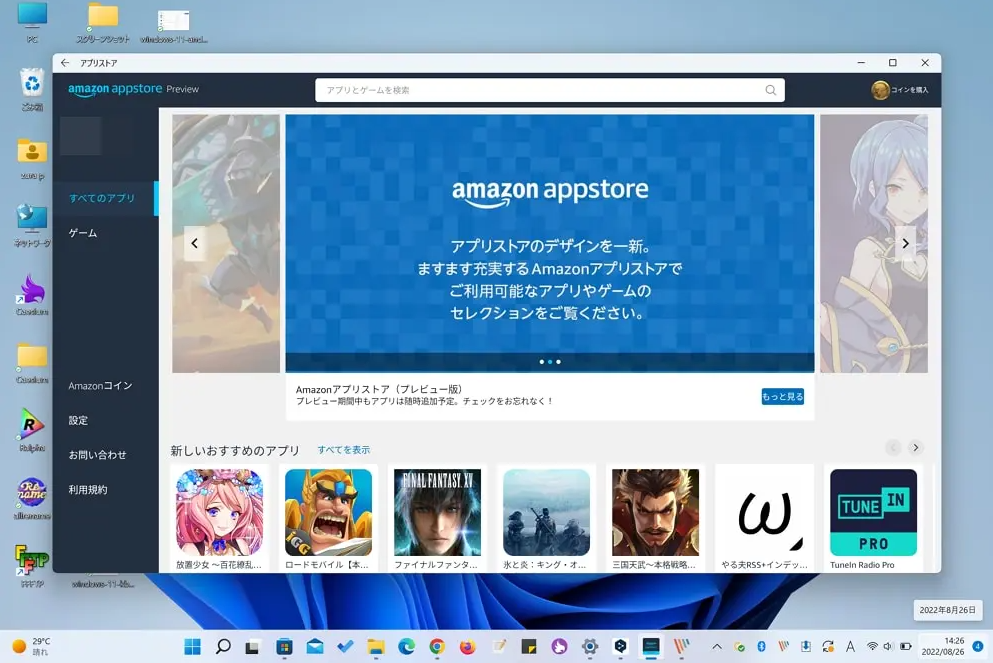The image size is (993, 663).
Task: Open the 三国天武 app icon
Action: coord(655,512)
